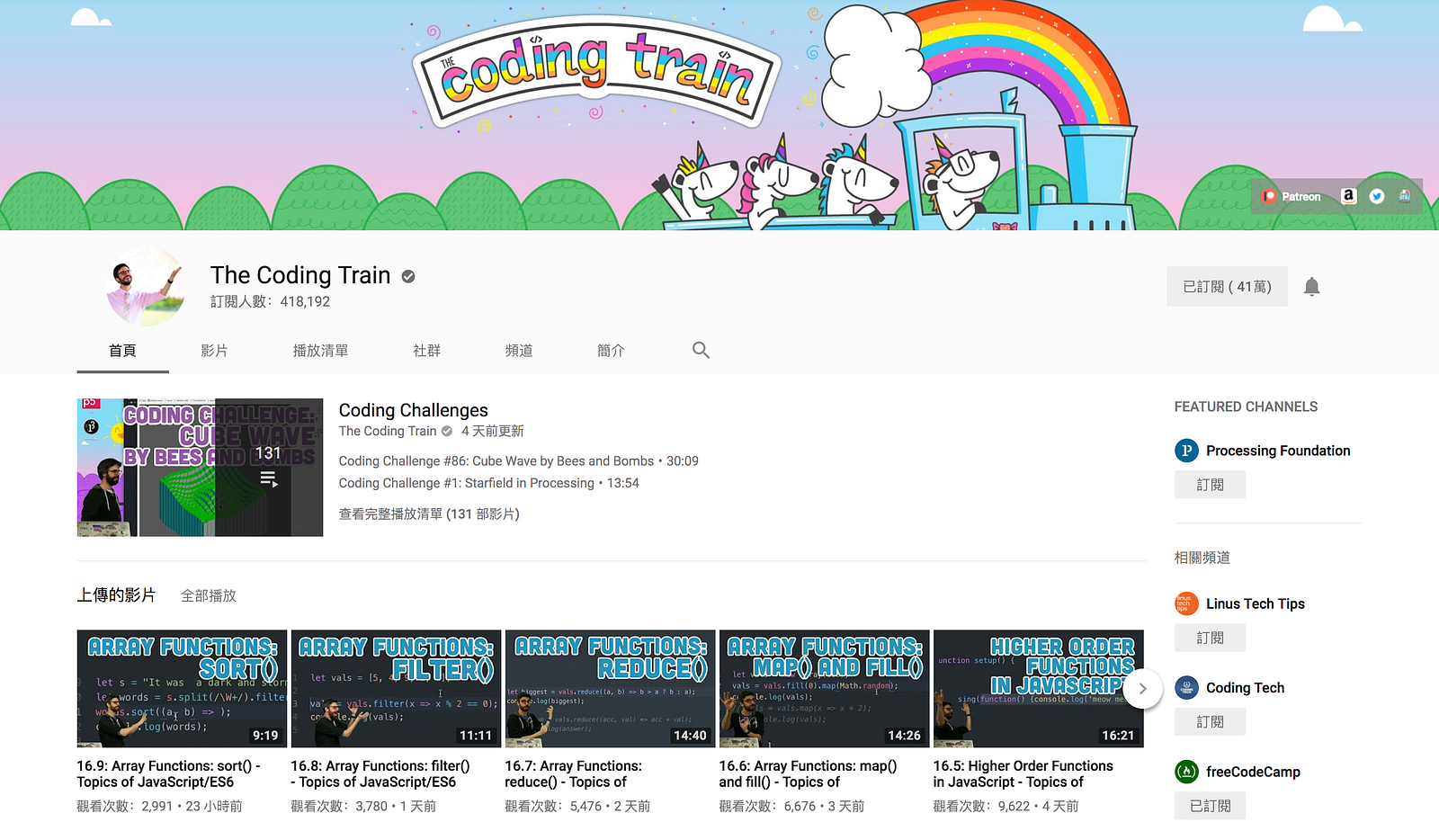Click subscriber count 訂閱人數: 418,192

point(271,302)
